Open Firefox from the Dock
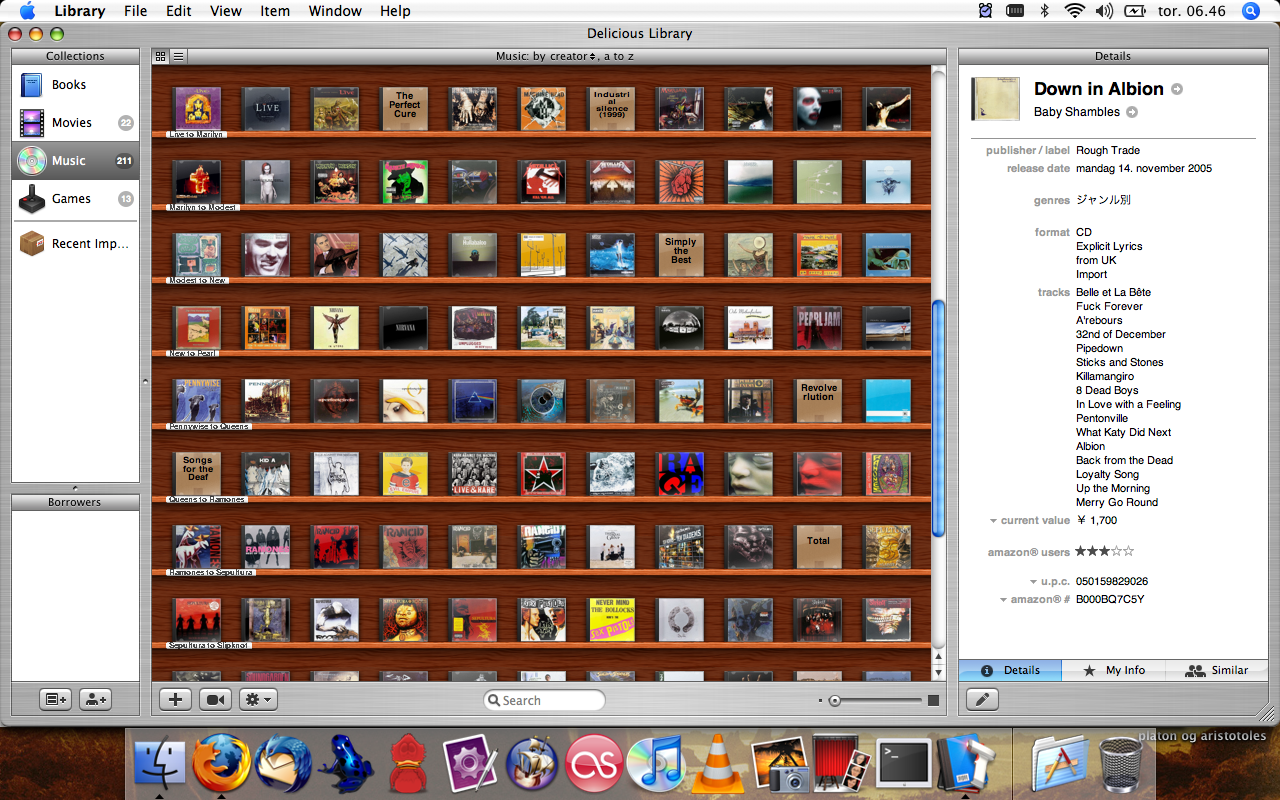 tap(221, 764)
